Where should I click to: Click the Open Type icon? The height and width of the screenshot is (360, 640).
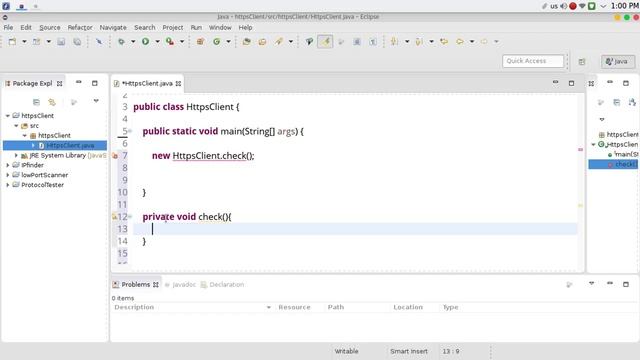[247, 42]
